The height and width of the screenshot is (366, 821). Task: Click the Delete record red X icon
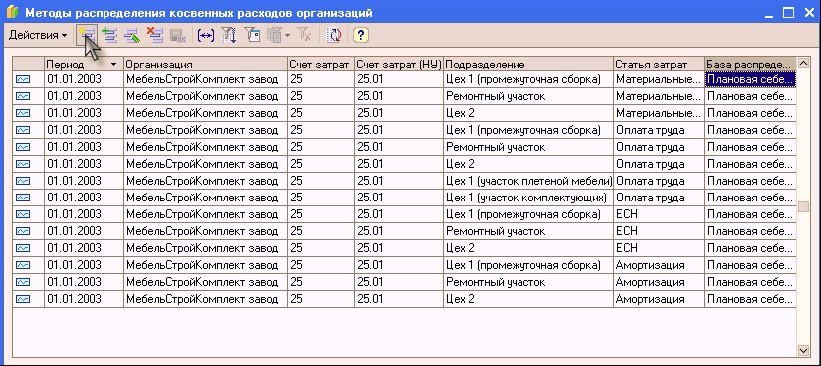point(154,35)
